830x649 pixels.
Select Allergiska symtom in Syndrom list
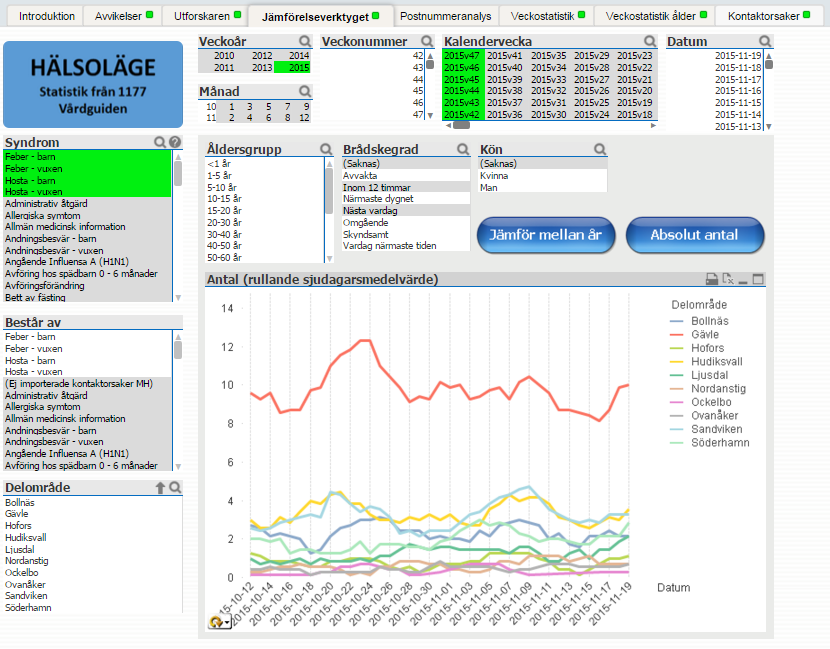point(87,215)
